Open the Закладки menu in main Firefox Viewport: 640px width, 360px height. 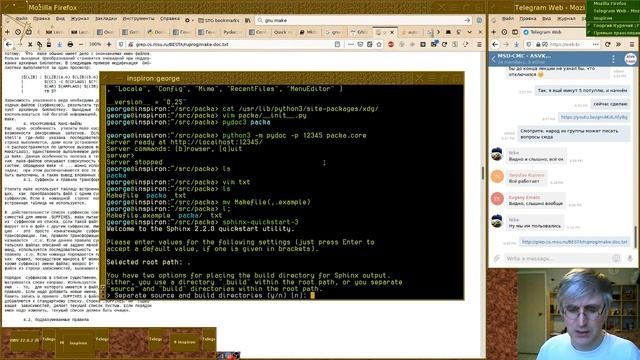tap(106, 19)
